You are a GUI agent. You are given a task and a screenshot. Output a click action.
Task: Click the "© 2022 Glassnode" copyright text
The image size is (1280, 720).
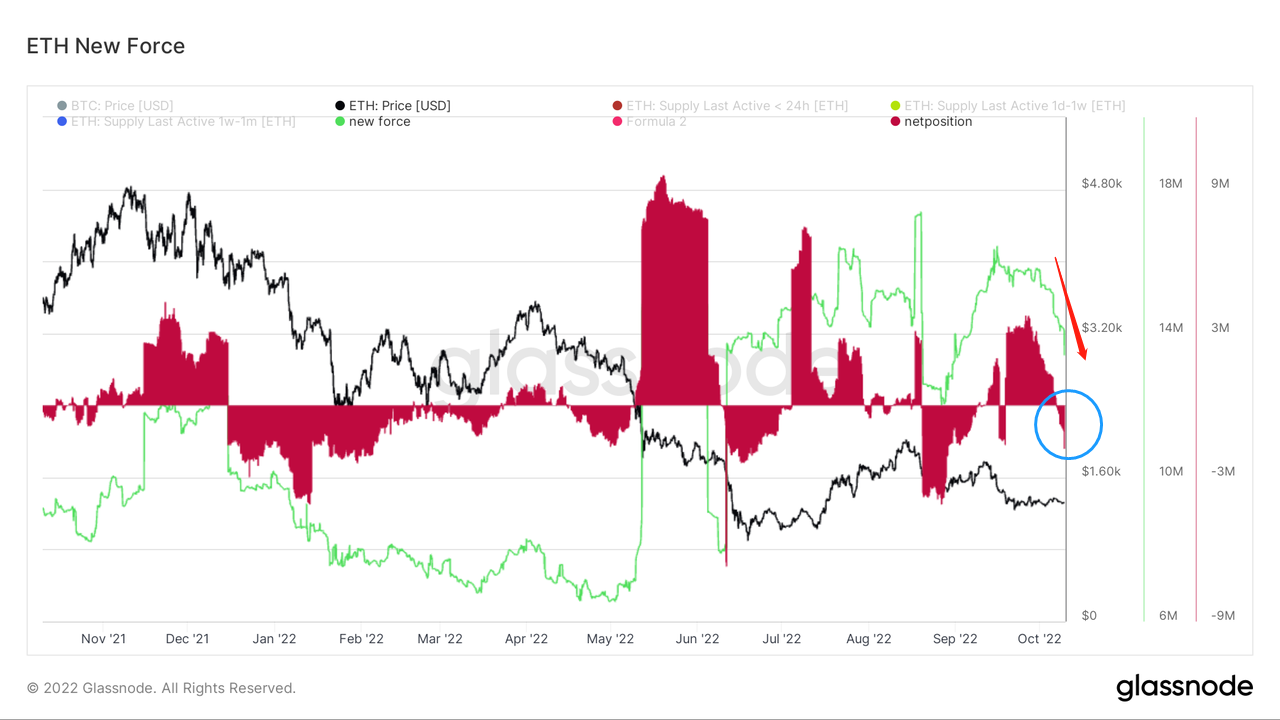pos(161,688)
